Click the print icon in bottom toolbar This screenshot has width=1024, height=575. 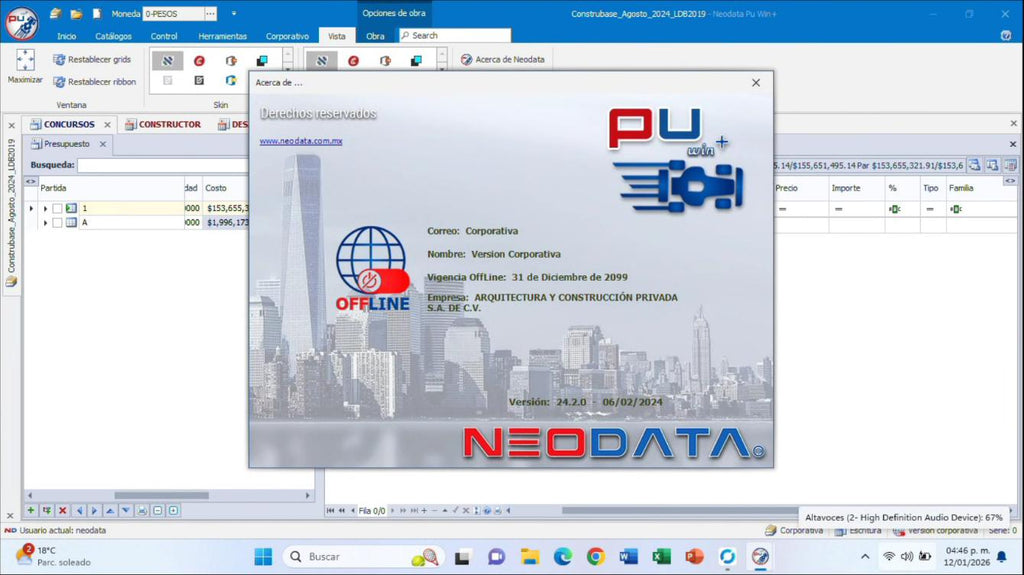142,510
